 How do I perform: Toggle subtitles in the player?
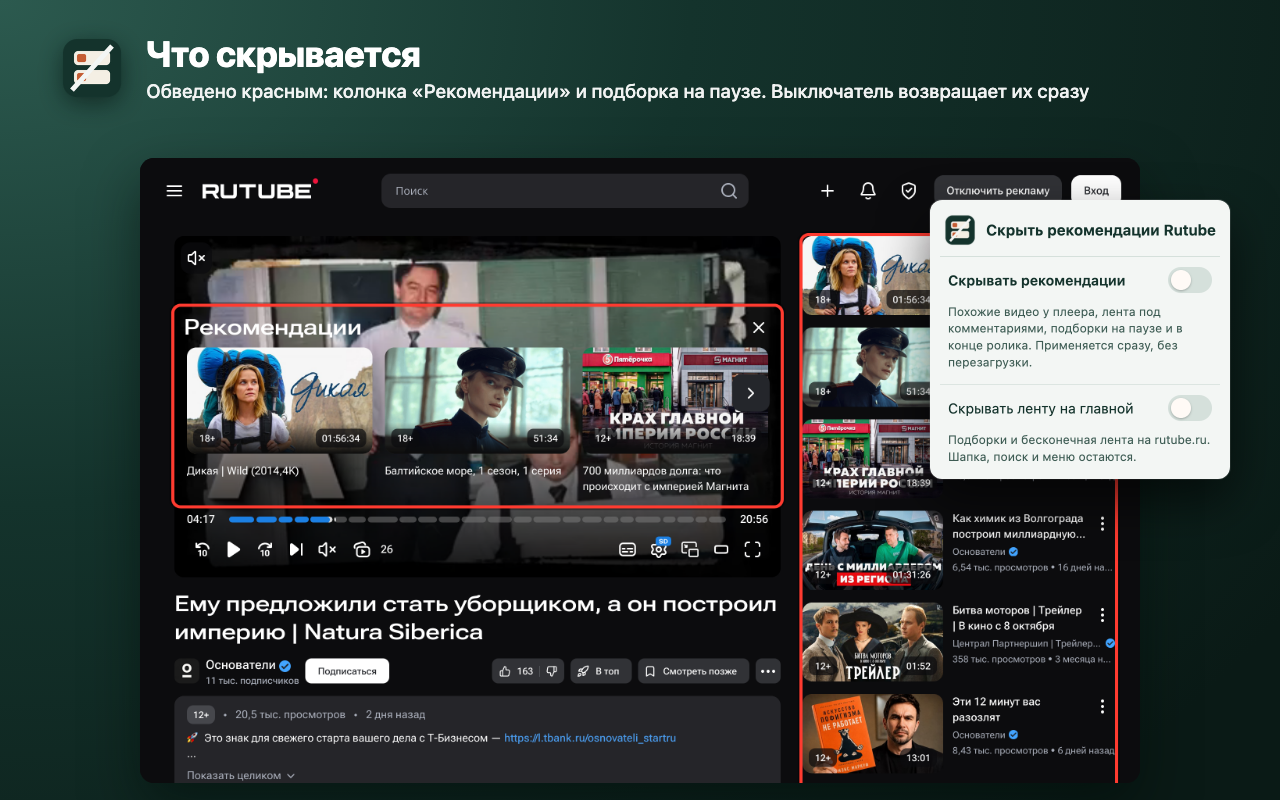[x=627, y=549]
